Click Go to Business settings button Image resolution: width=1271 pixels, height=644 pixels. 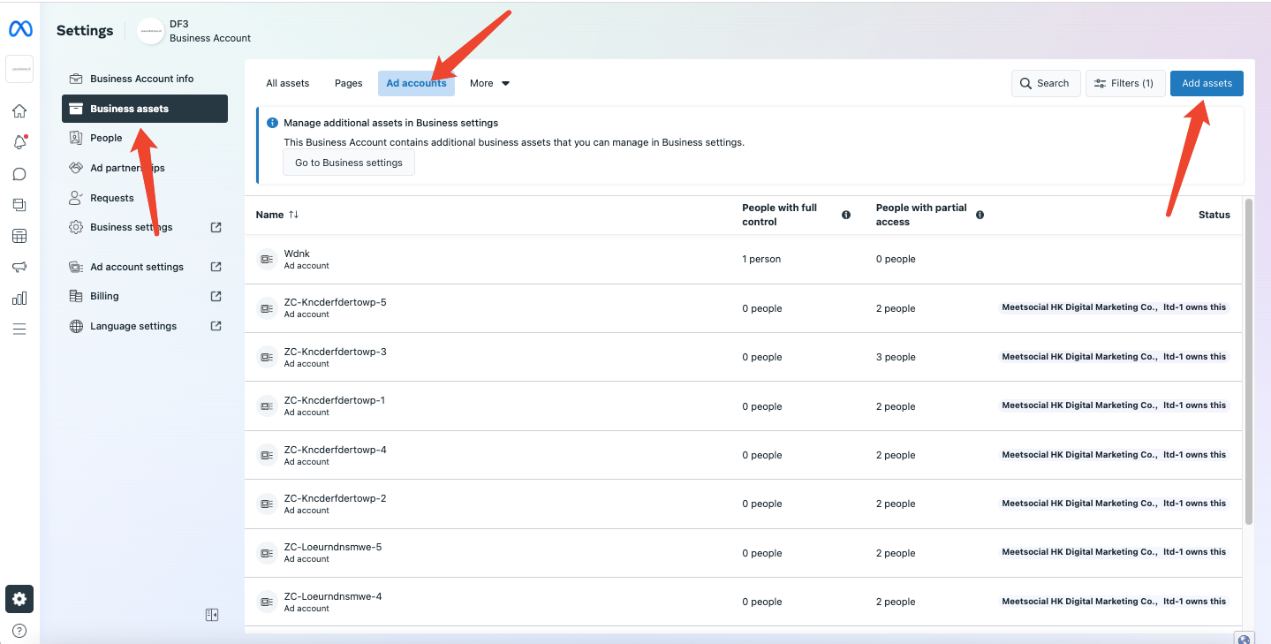[x=348, y=163]
